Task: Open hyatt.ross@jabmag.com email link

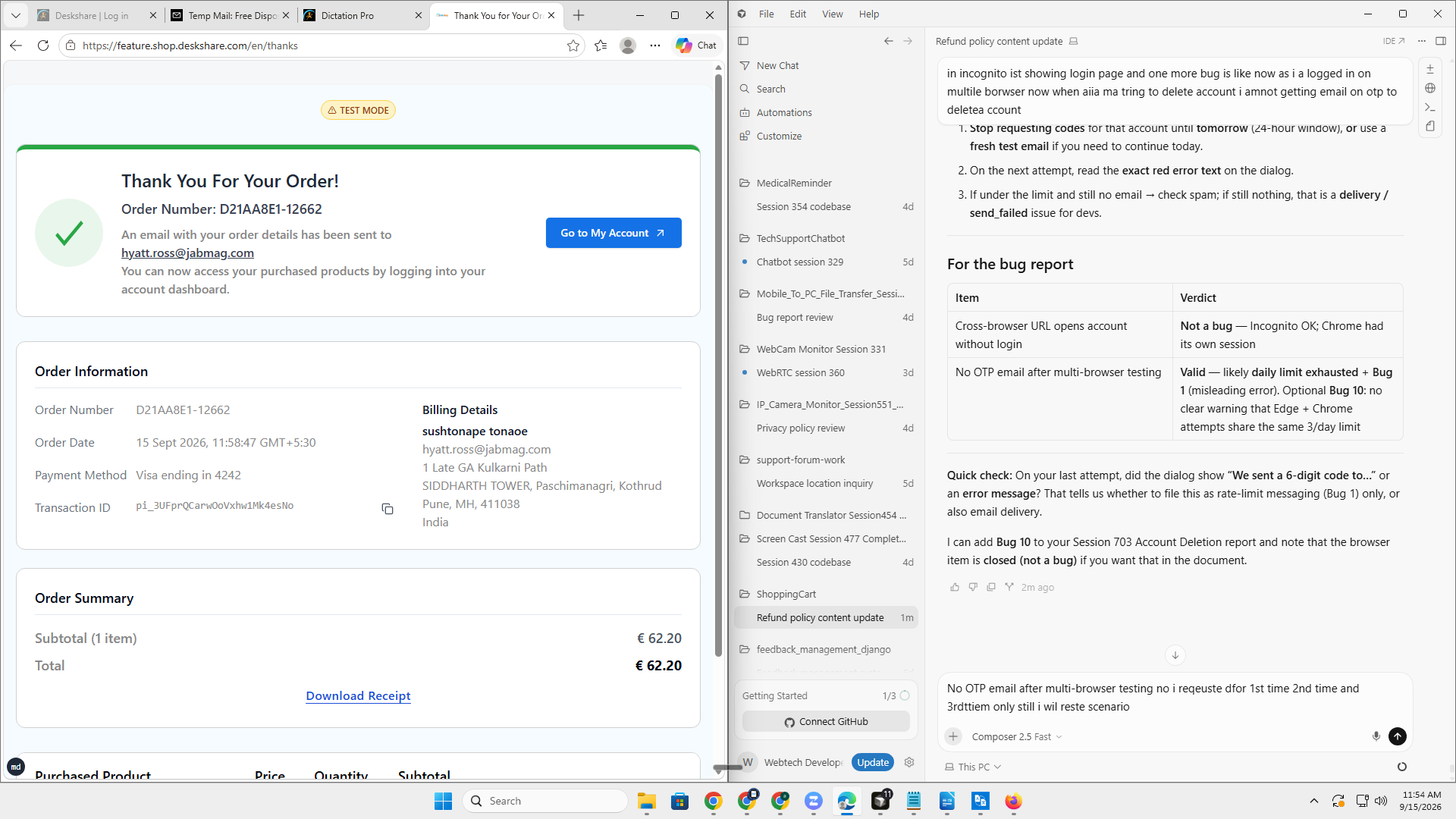Action: [x=187, y=253]
